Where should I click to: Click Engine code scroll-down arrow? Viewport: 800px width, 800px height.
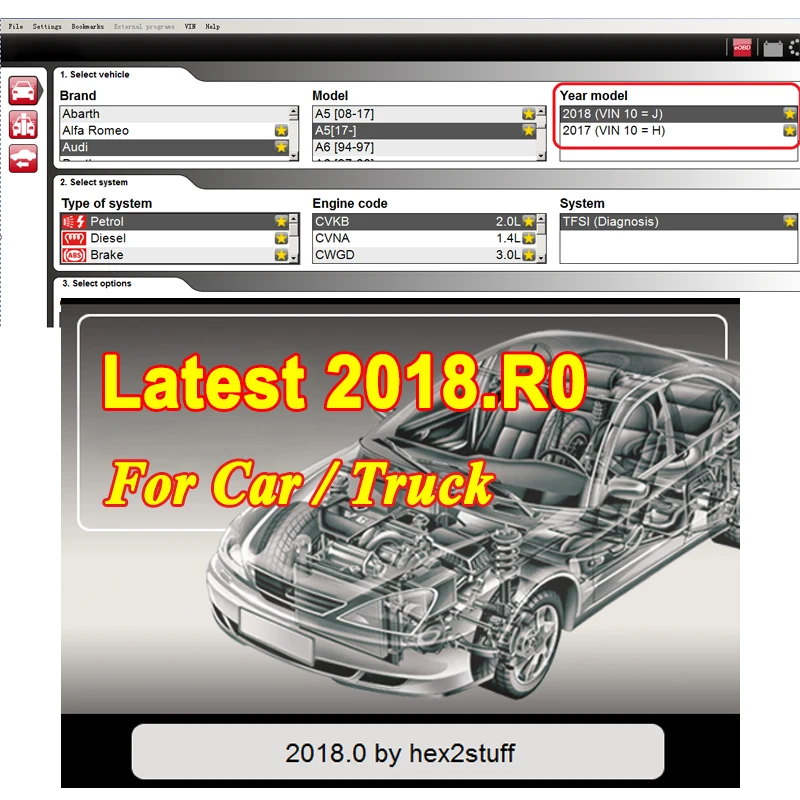click(541, 258)
